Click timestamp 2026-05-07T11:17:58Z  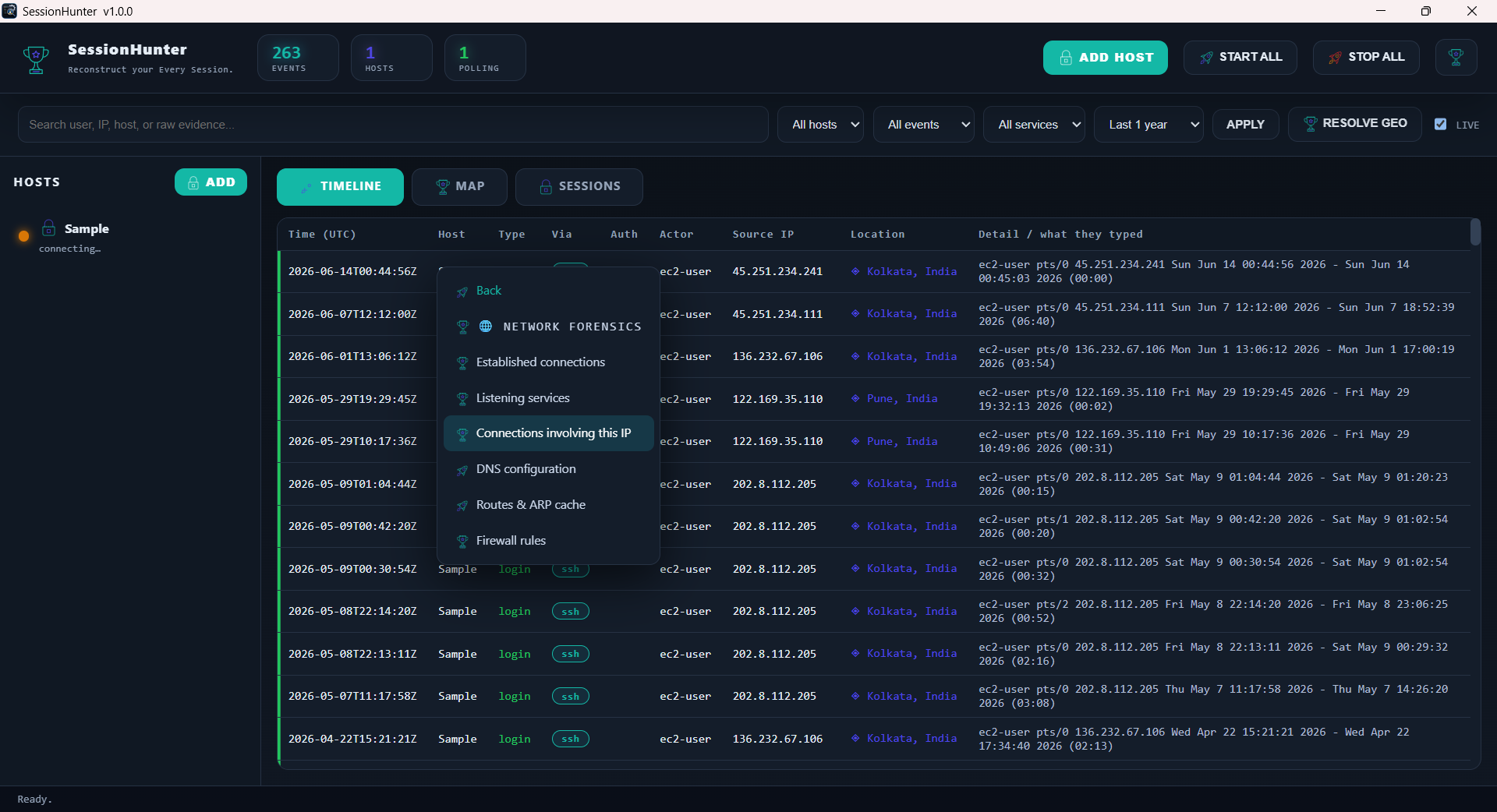click(352, 697)
